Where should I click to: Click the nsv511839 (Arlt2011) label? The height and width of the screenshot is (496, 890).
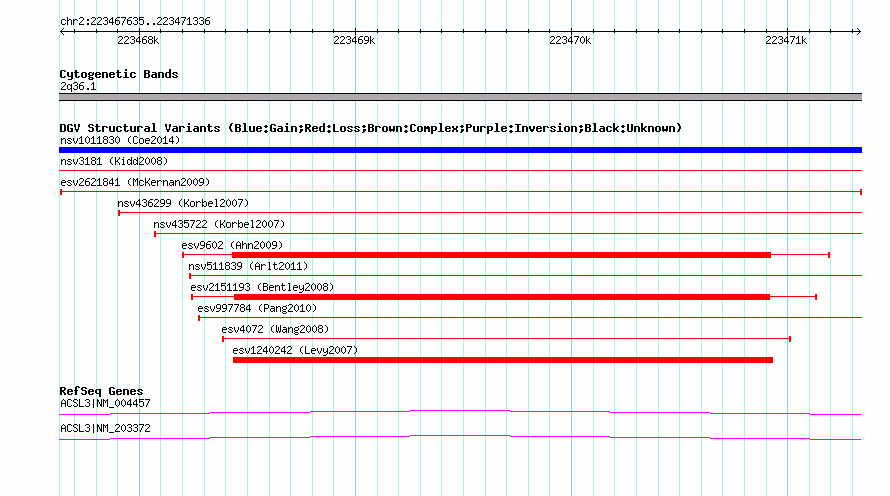tap(248, 266)
